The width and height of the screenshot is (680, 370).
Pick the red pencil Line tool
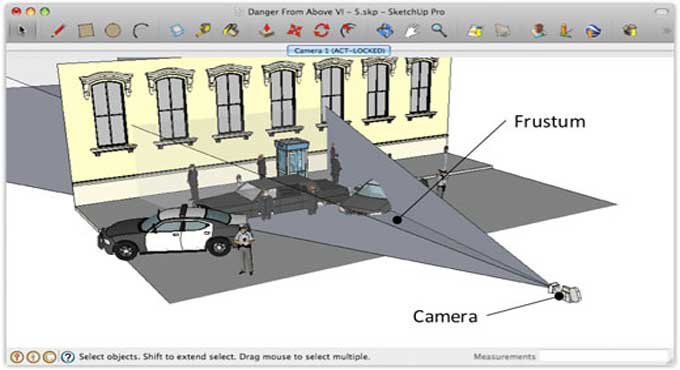pos(57,31)
